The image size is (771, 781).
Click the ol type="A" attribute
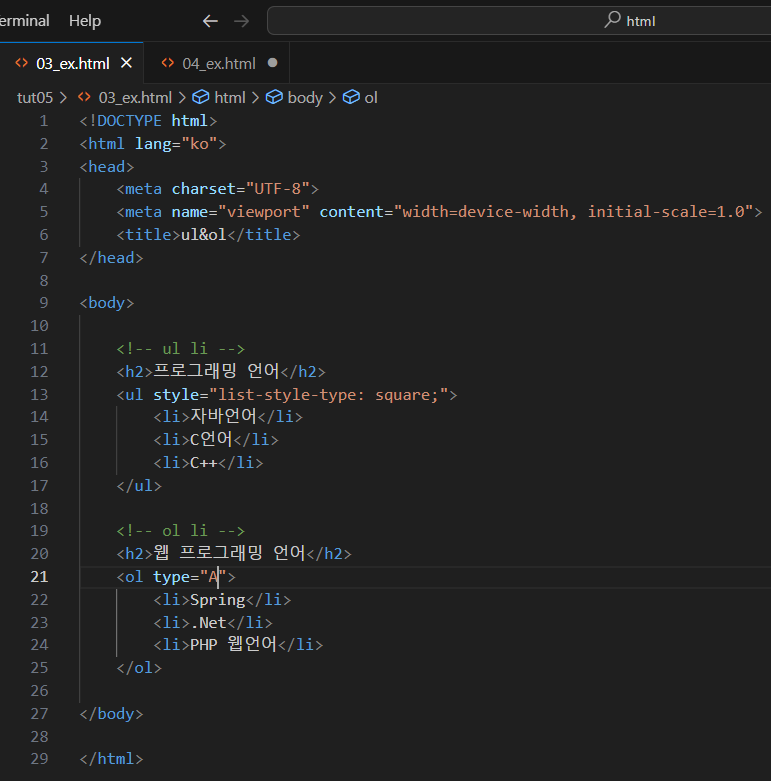coord(190,577)
